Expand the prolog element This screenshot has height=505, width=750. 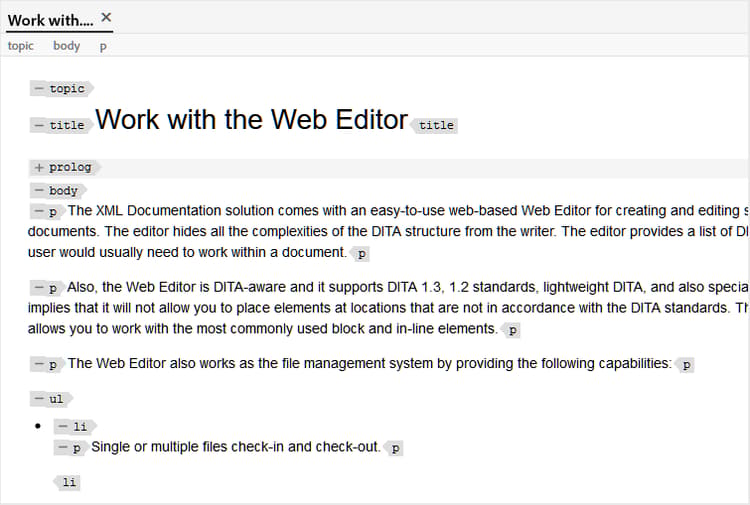click(x=39, y=167)
